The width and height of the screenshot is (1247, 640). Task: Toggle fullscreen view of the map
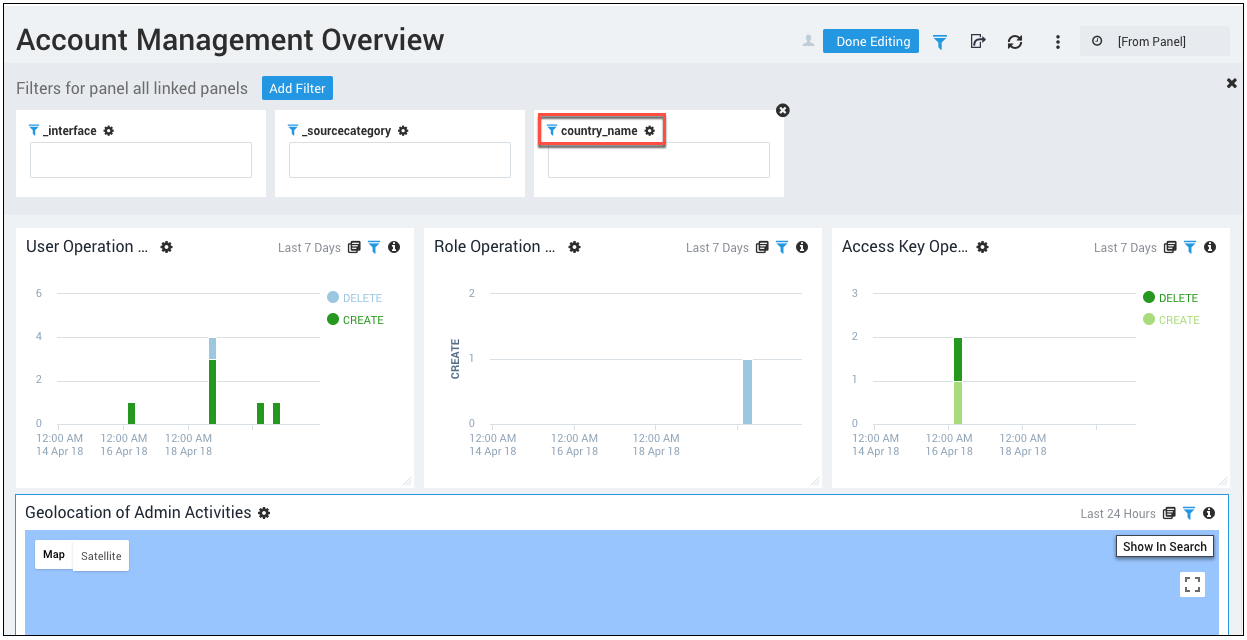[1192, 585]
